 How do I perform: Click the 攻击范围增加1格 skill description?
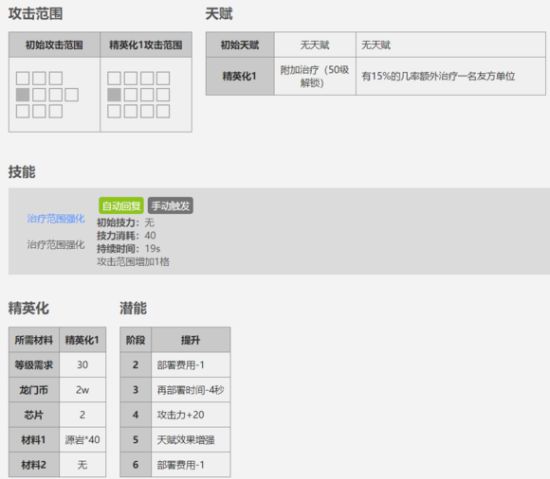pos(133,262)
